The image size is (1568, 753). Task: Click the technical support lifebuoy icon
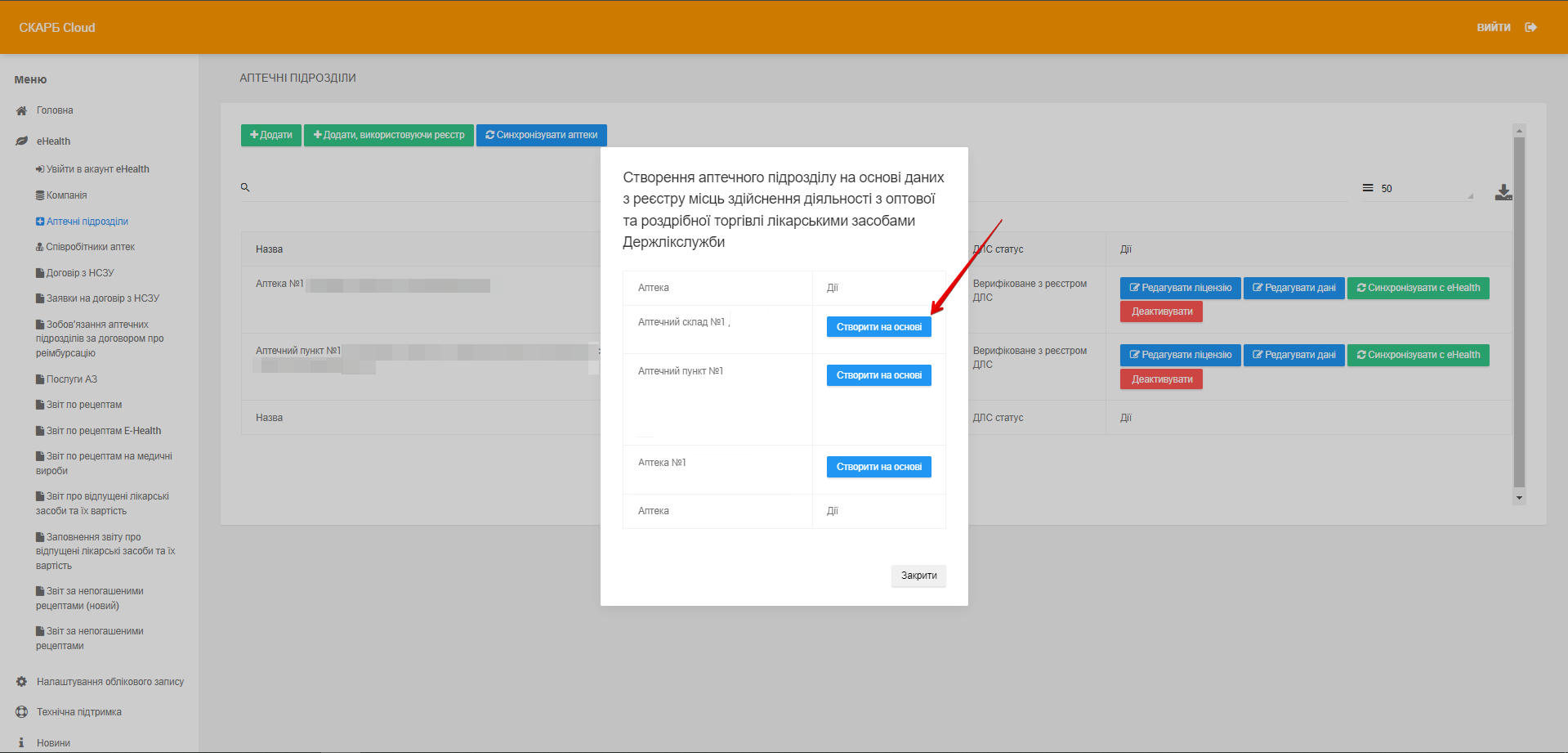click(x=22, y=712)
